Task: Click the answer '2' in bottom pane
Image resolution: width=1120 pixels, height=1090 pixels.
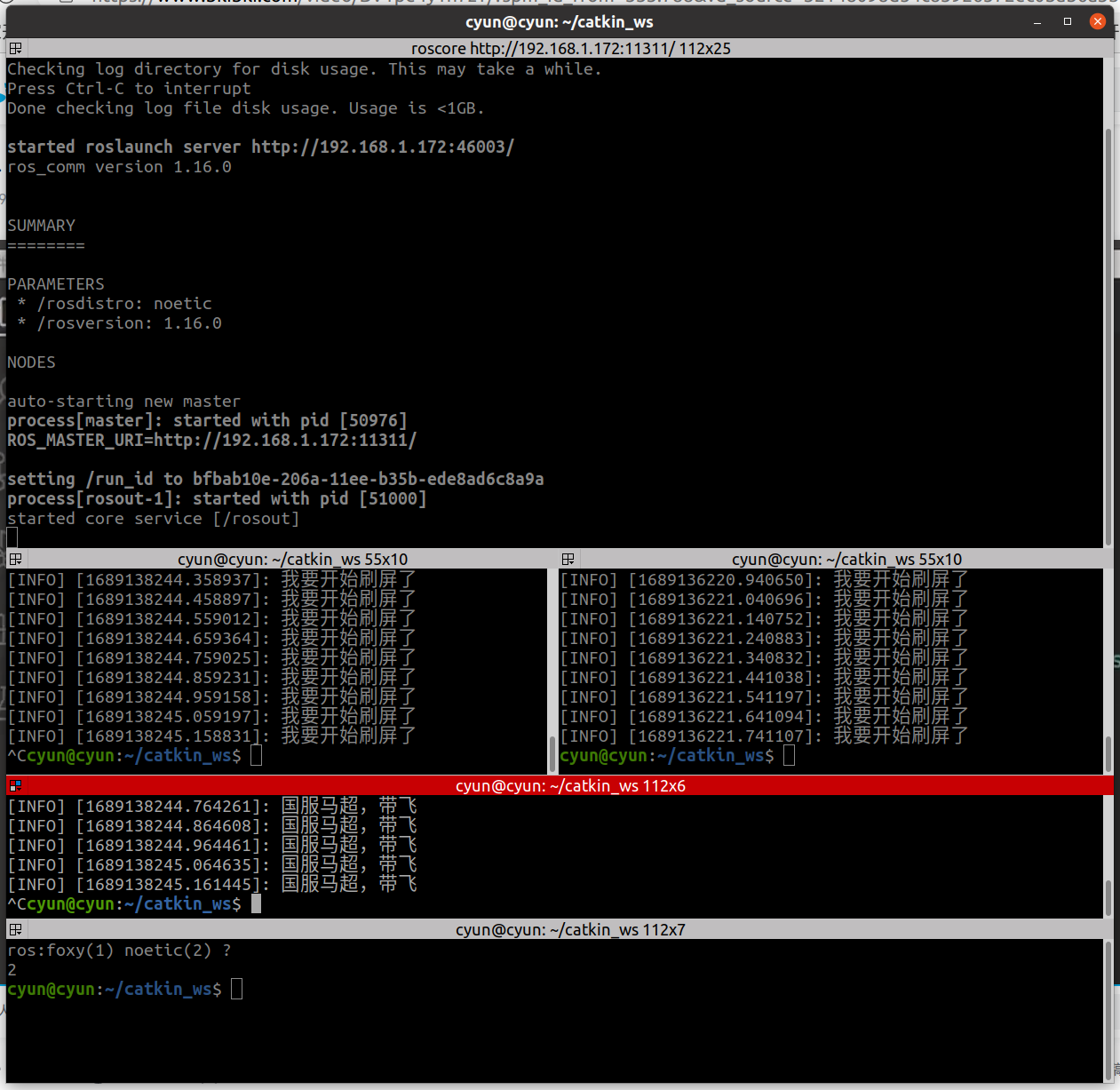Action: tap(12, 969)
